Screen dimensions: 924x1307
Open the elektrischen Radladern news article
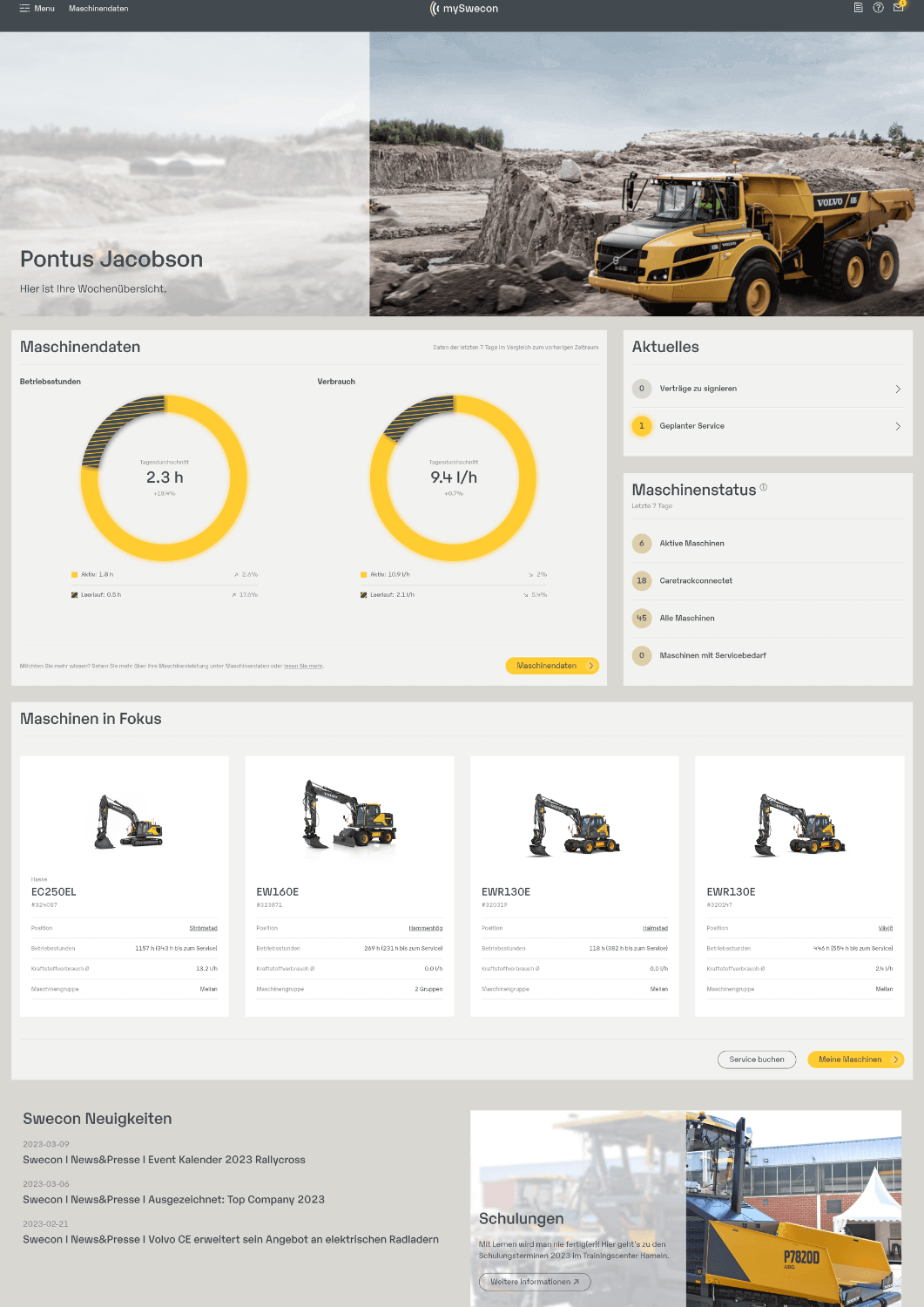[231, 1240]
